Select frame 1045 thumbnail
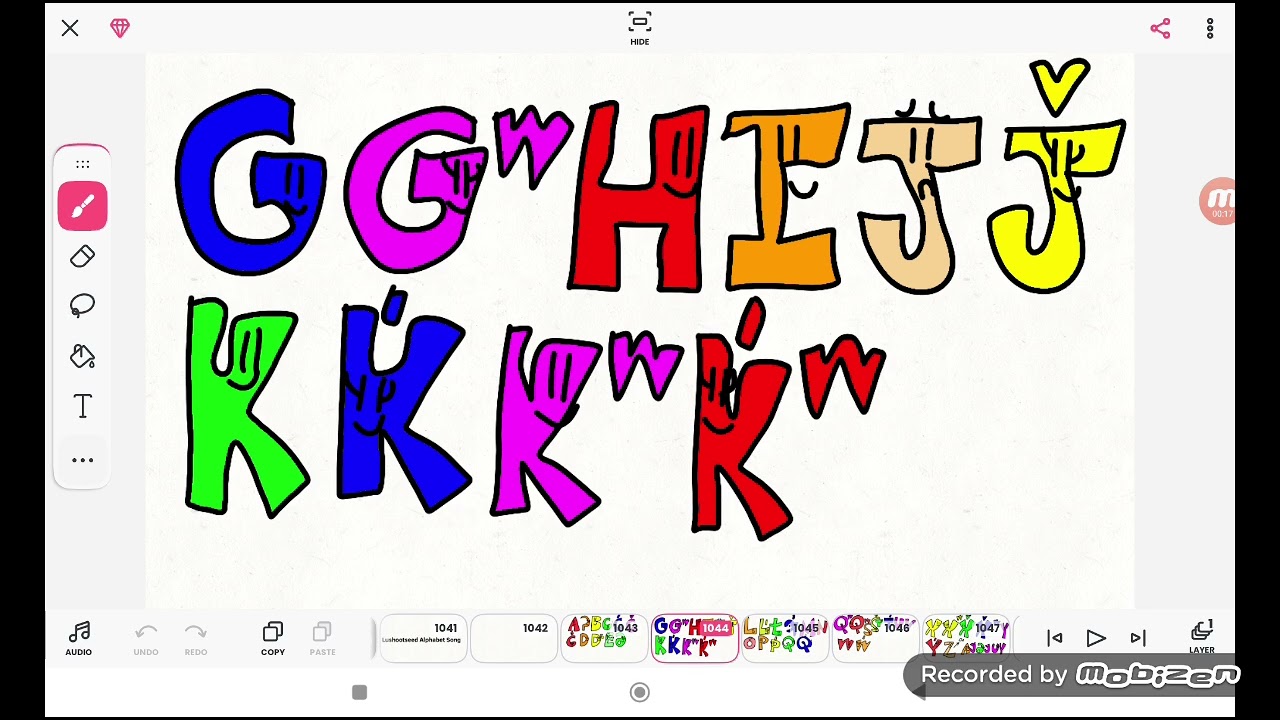The height and width of the screenshot is (720, 1280). click(785, 638)
